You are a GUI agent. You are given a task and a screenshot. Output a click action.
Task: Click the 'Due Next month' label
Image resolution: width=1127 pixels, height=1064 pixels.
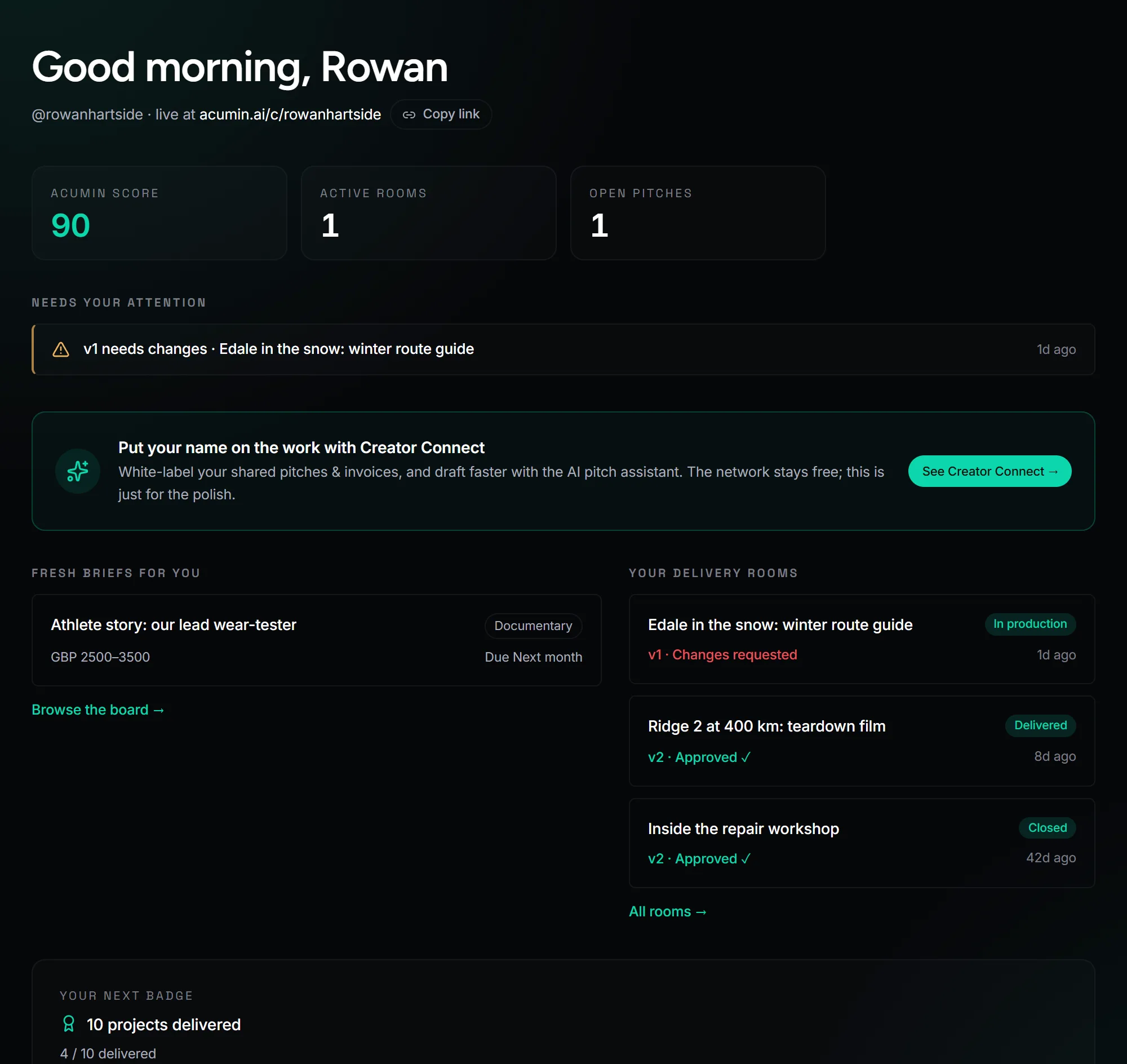pyautogui.click(x=533, y=657)
